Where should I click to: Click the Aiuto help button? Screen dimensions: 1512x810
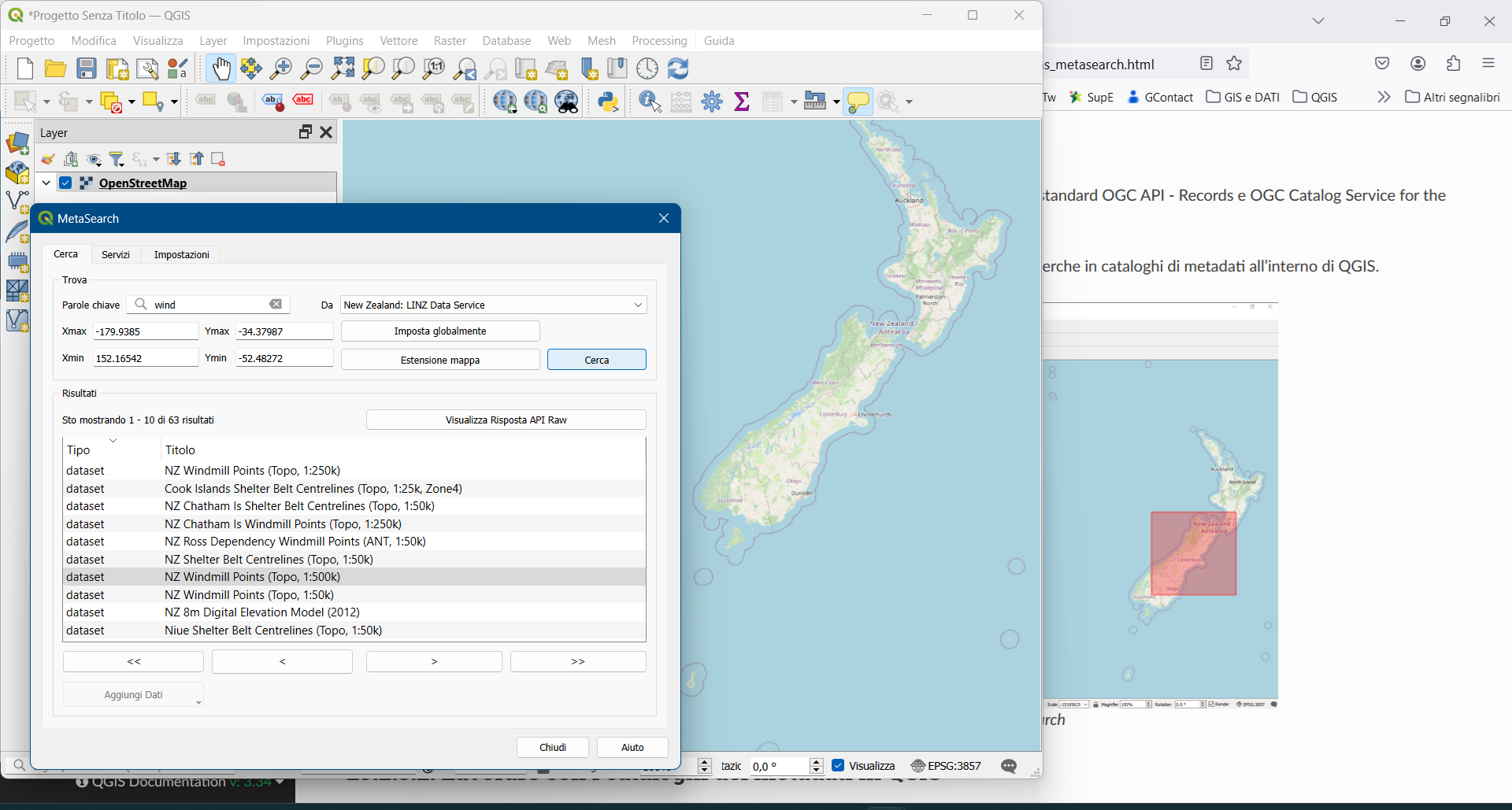(632, 747)
